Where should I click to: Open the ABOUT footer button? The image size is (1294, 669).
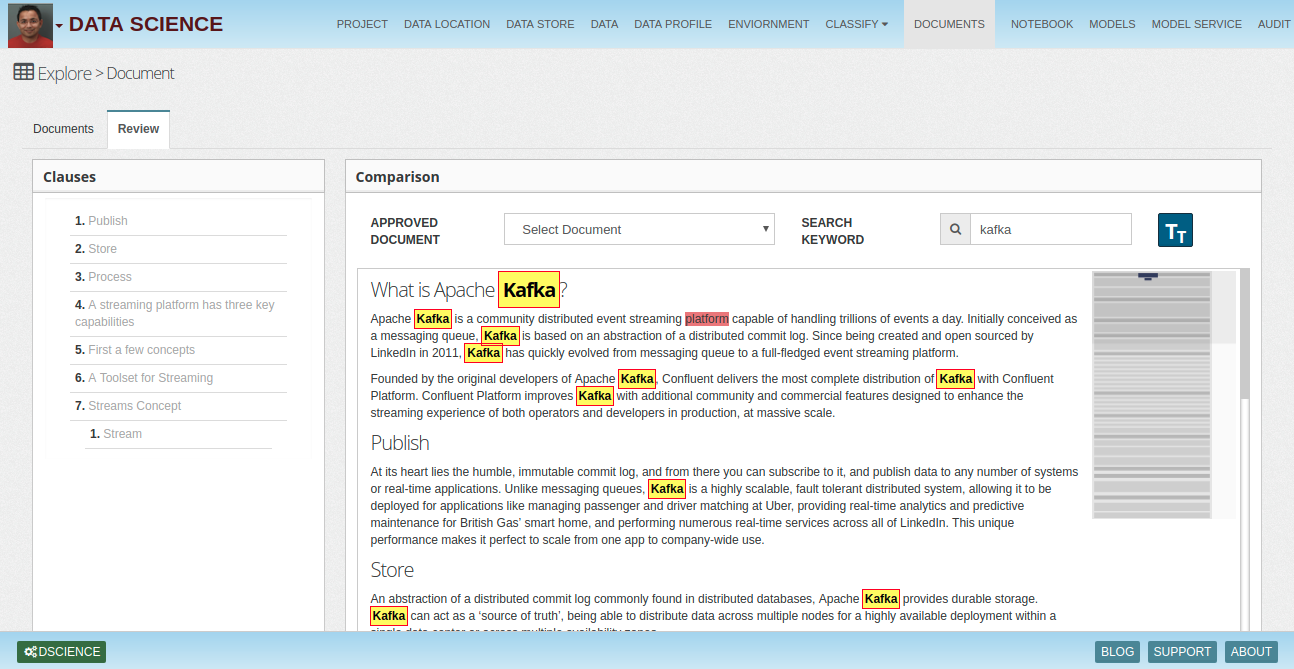point(1251,652)
